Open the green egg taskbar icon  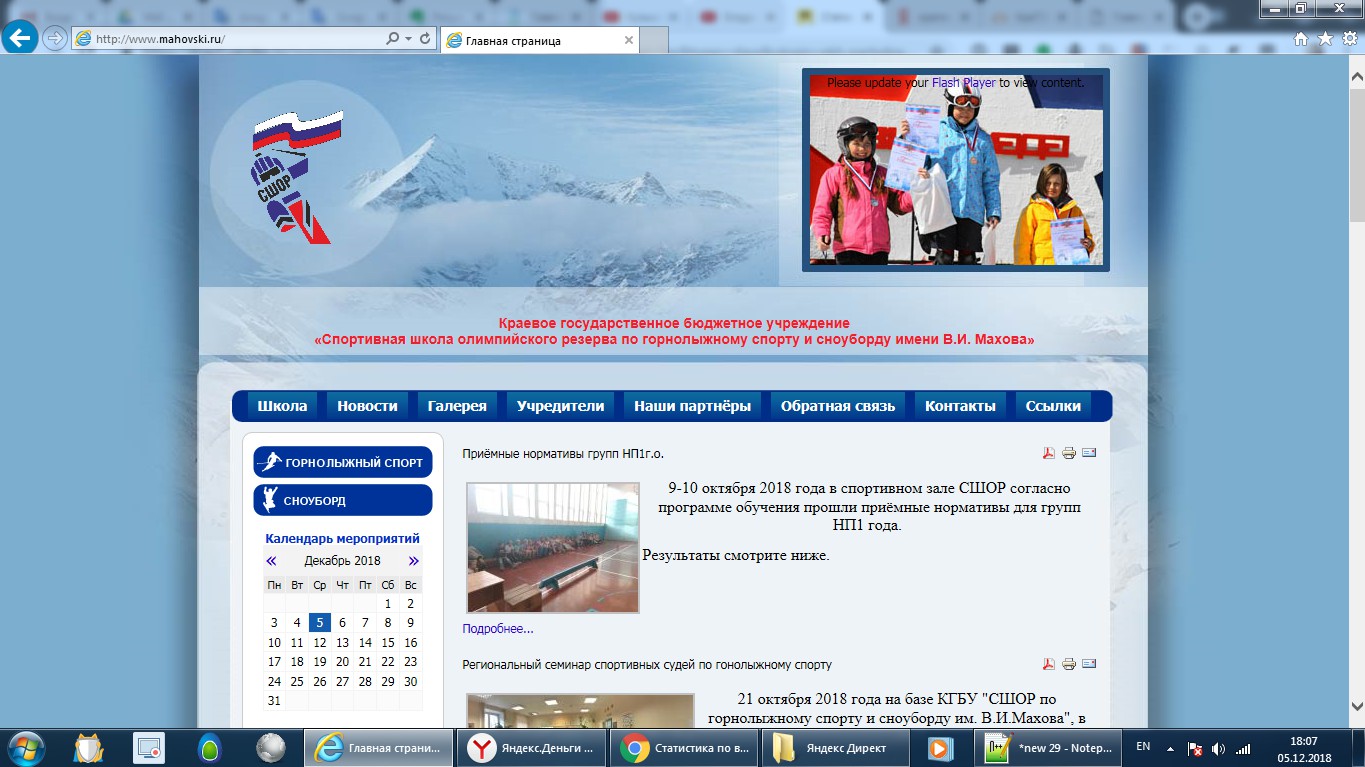point(210,748)
